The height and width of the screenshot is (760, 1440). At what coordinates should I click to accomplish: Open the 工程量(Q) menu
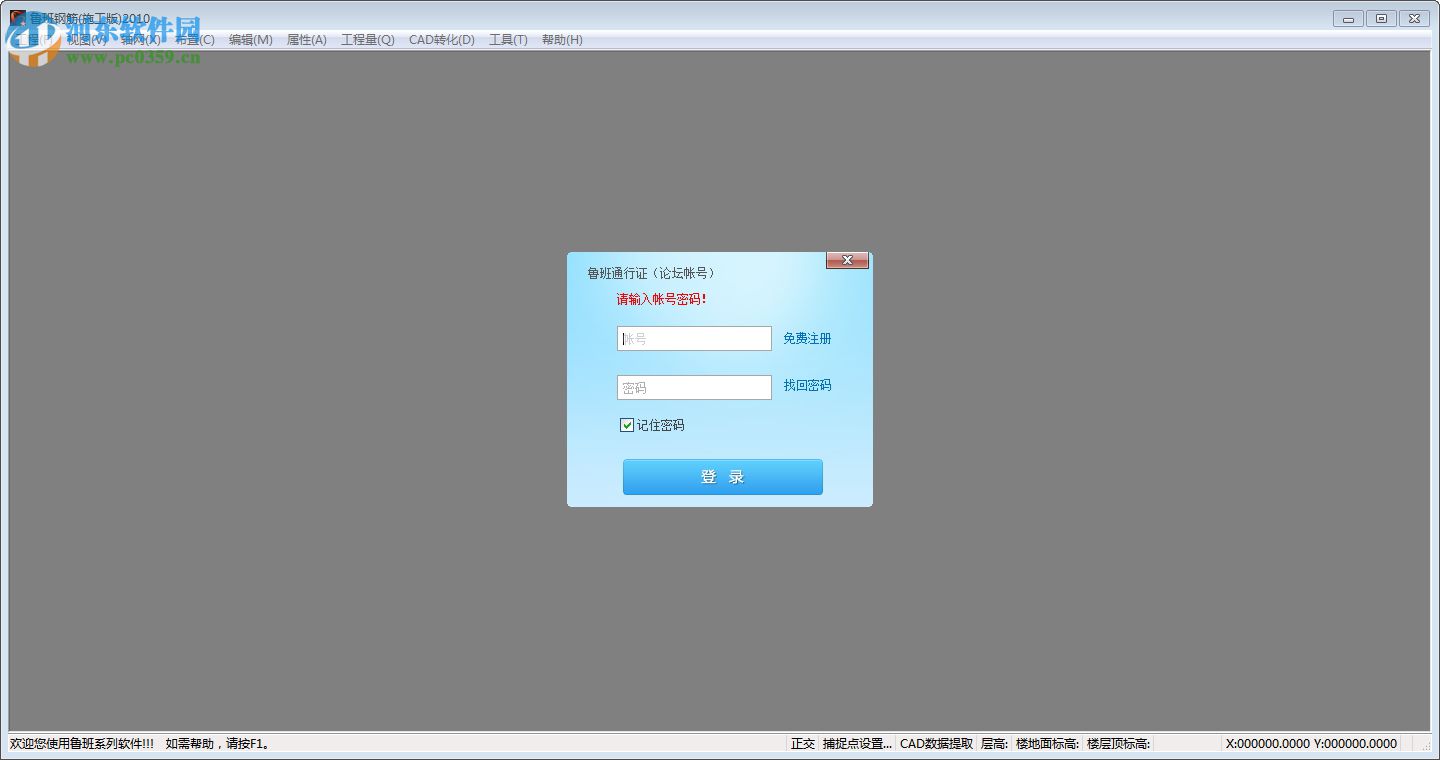click(367, 39)
